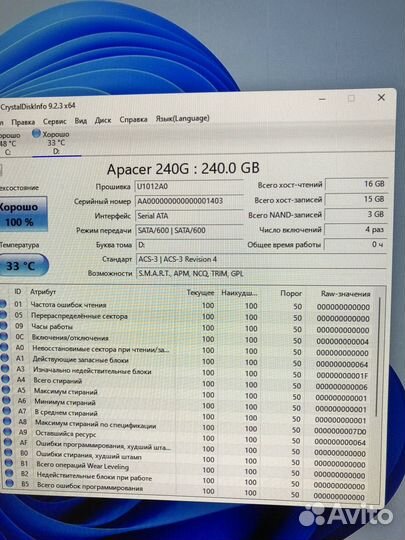Click status icon of attribute A7 row
The width and height of the screenshot is (405, 540).
pos(7,411)
